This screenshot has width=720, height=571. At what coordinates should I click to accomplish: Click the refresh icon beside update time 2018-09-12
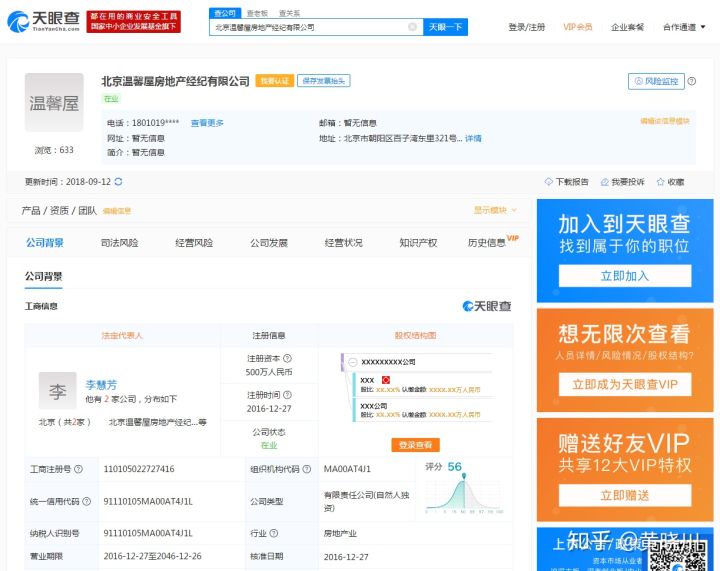tap(118, 182)
